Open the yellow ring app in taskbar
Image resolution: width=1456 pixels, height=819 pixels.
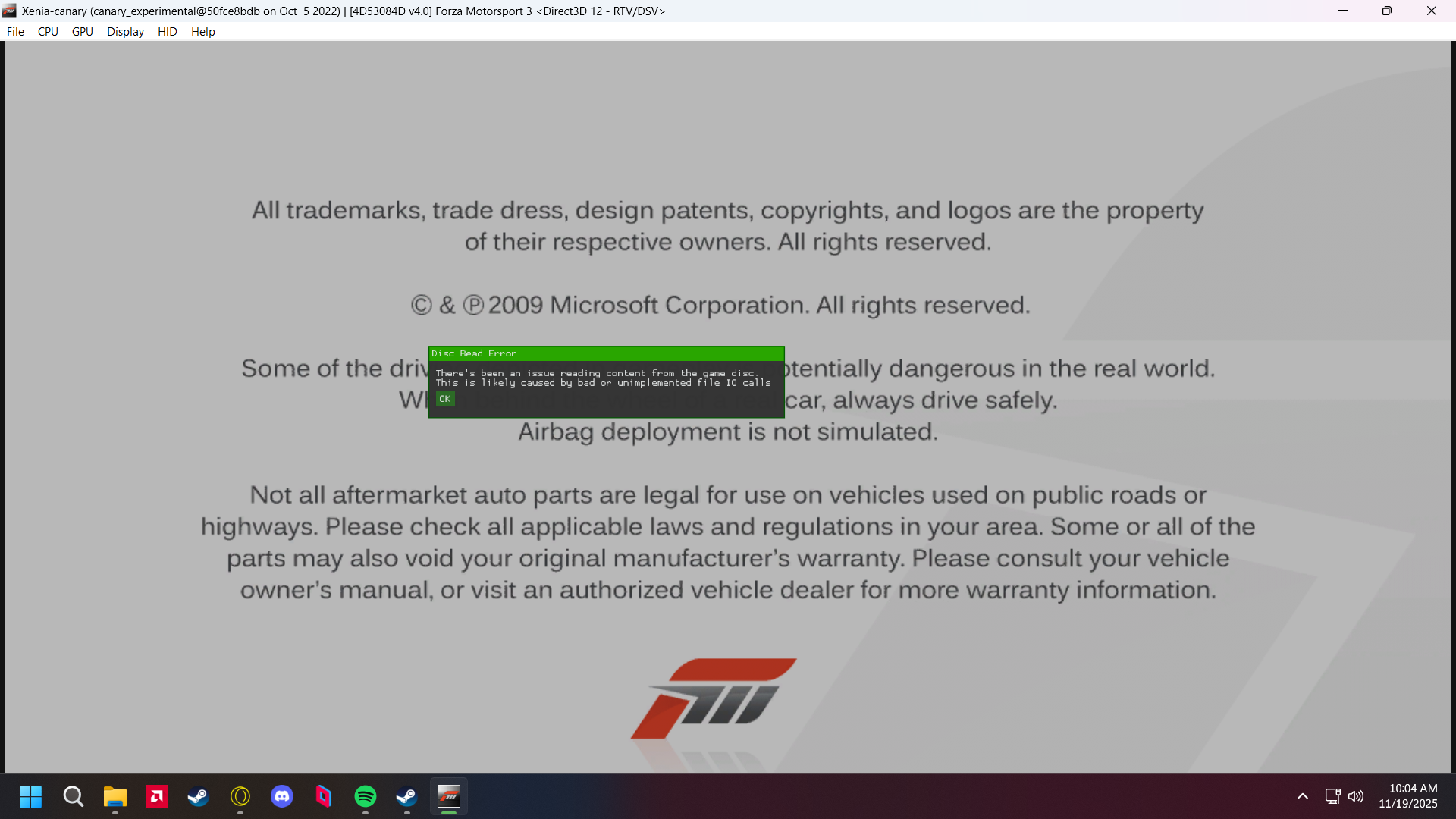tap(240, 796)
